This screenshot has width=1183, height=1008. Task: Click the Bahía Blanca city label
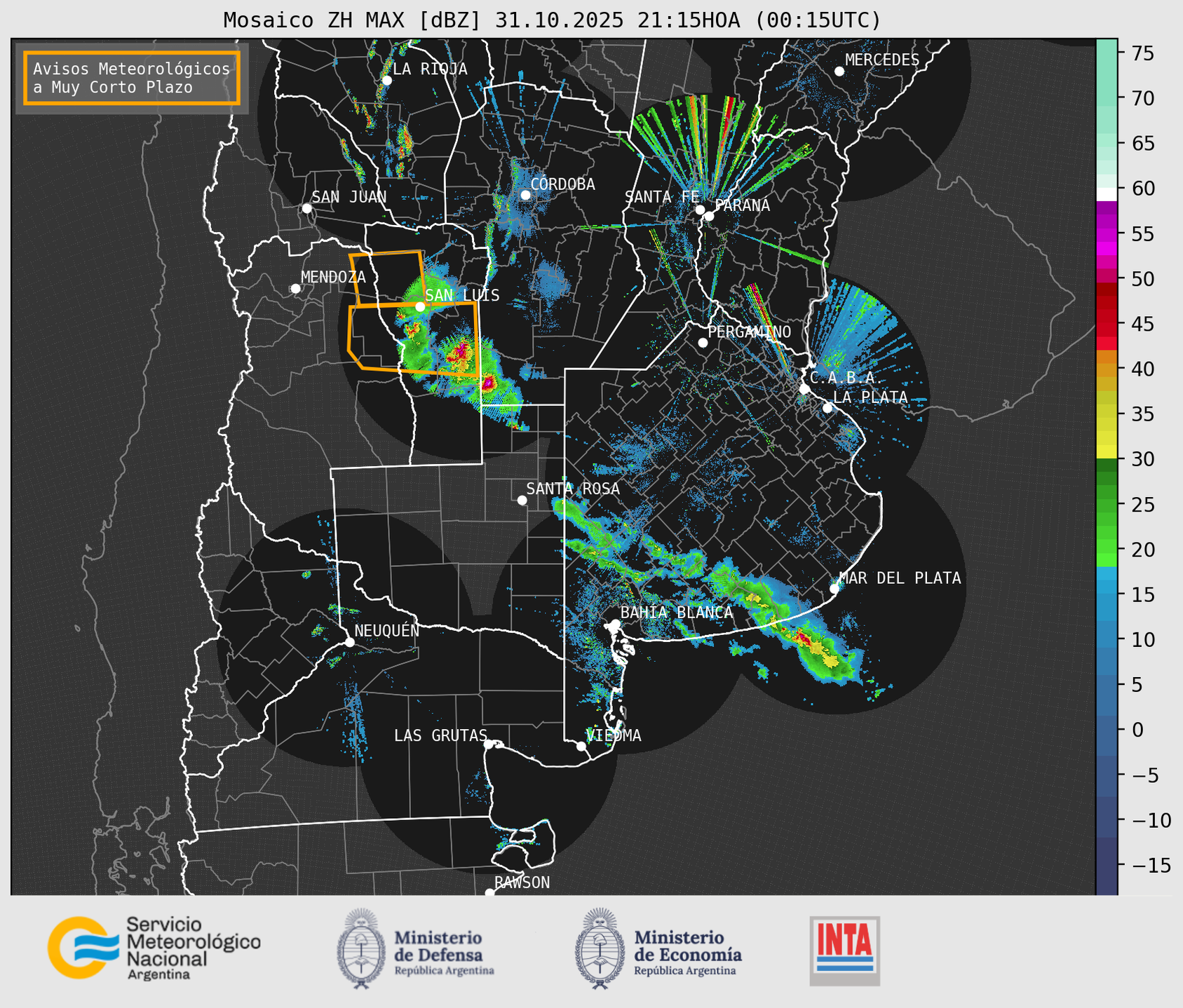tap(677, 613)
